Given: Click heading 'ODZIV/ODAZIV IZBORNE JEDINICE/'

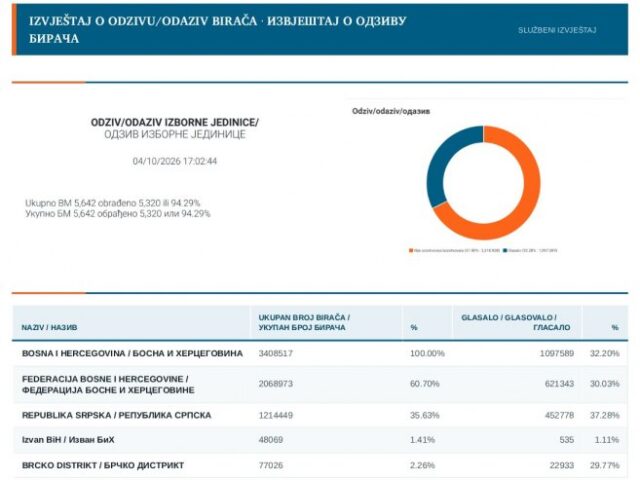Looking at the screenshot, I should point(175,122).
